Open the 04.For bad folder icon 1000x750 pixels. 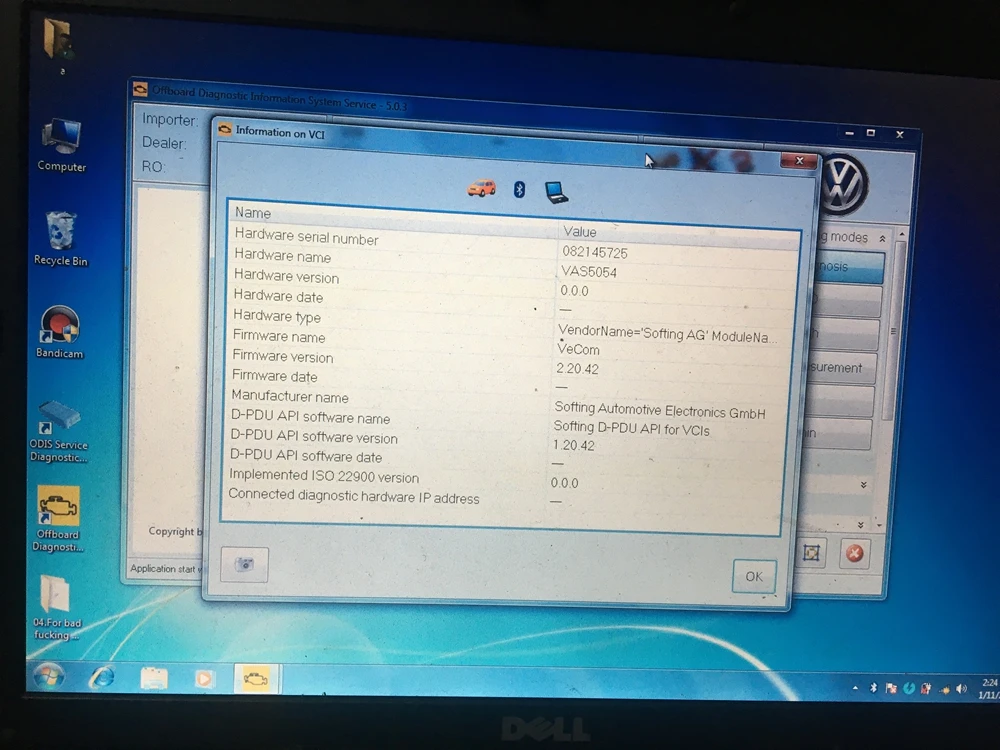tap(56, 608)
